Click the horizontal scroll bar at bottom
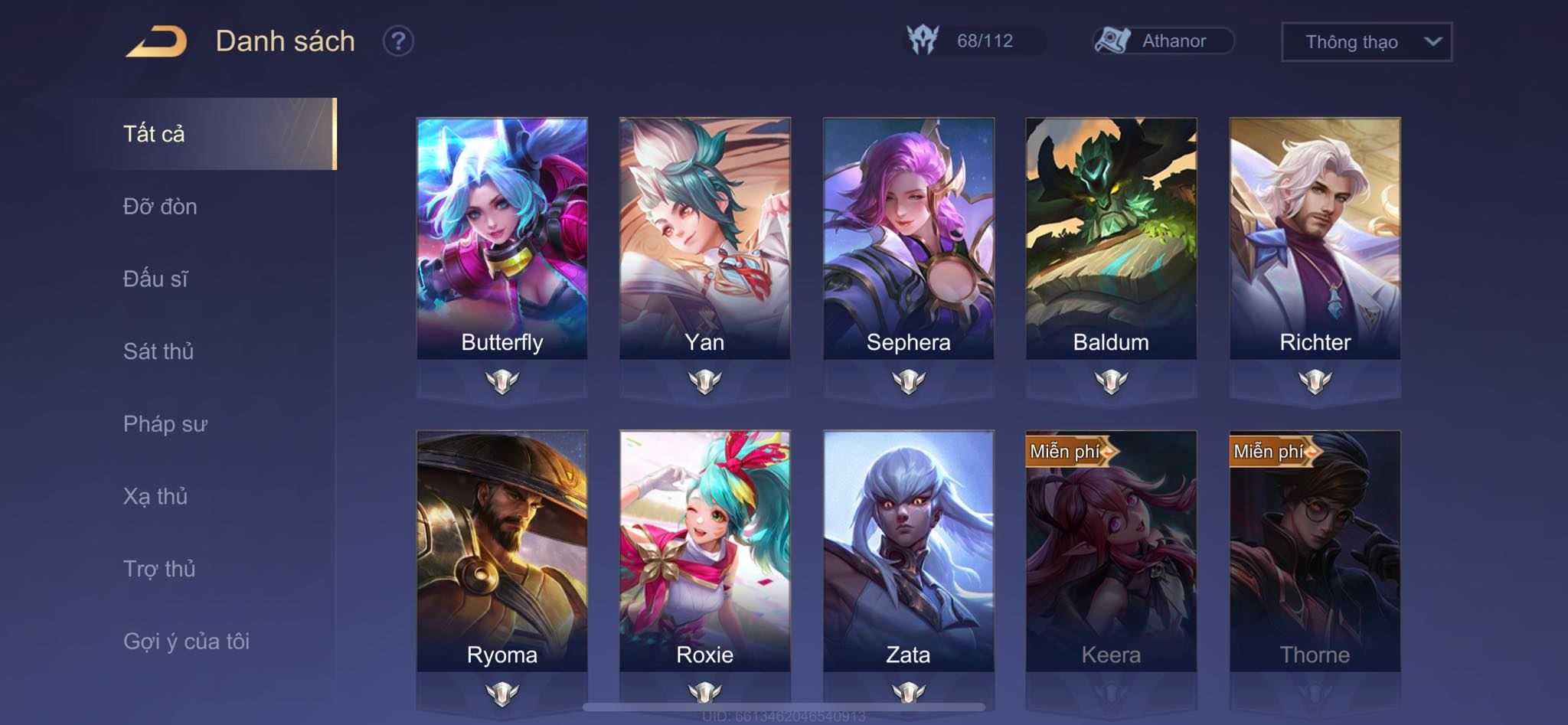Screen dimensions: 1568x725 click(784, 707)
